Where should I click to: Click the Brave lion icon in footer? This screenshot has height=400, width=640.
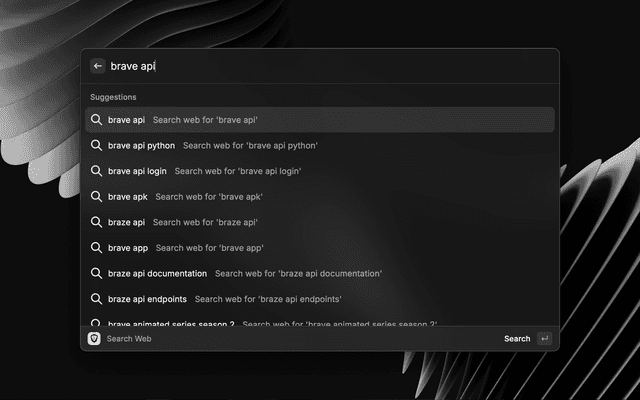(94, 338)
